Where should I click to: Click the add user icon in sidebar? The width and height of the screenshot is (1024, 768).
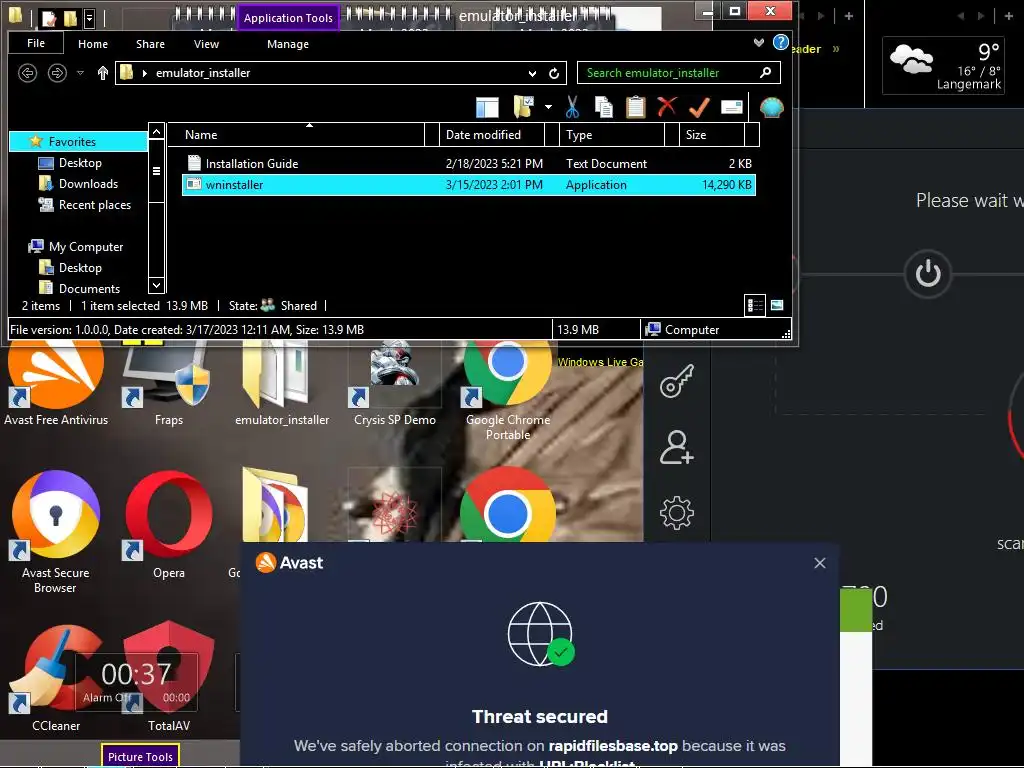pyautogui.click(x=677, y=447)
